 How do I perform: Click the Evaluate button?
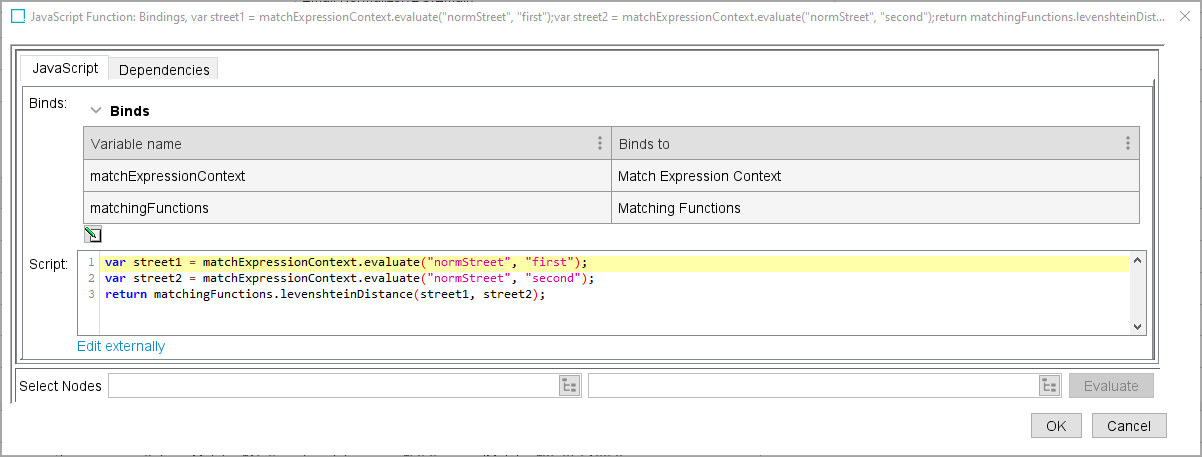(1111, 386)
